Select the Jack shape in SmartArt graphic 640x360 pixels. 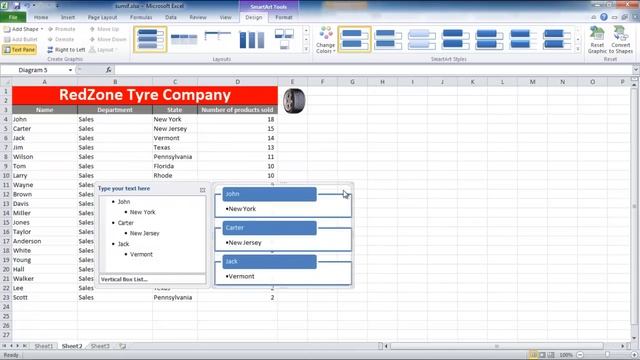269,262
